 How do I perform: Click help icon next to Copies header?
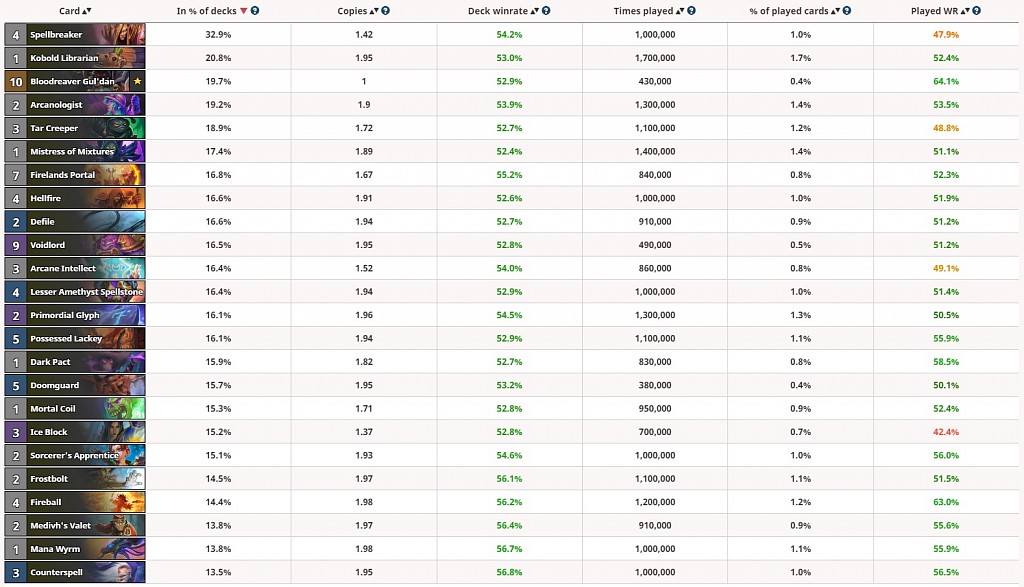[386, 11]
